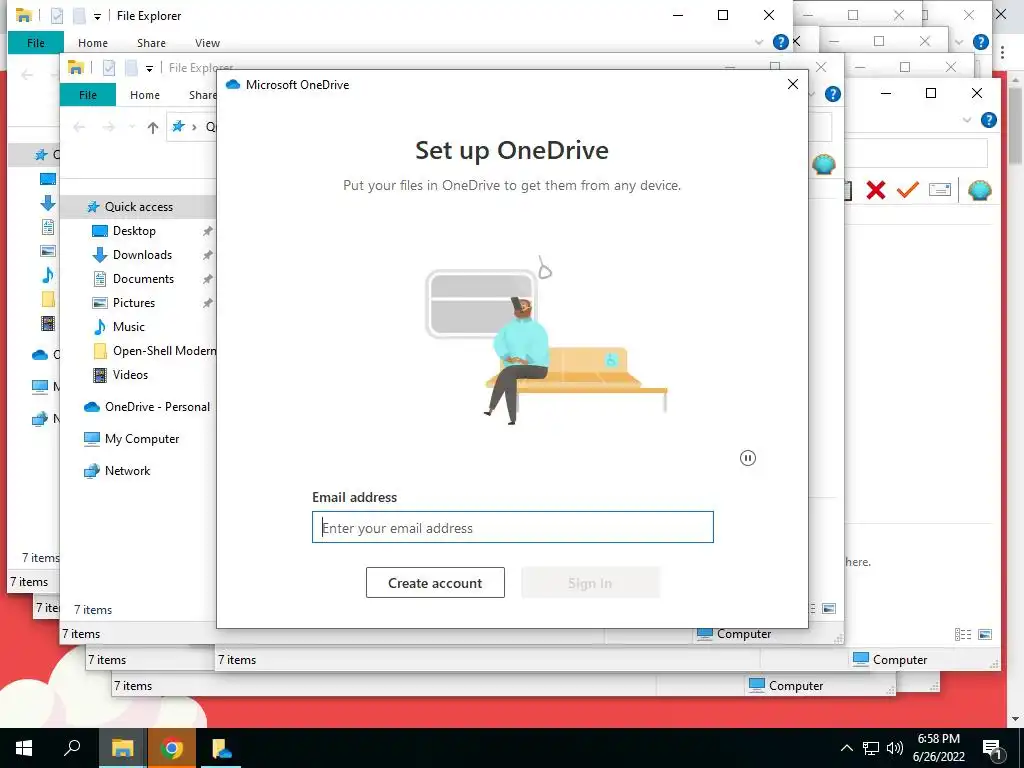Expand ribbon chevron beside active window's Help icon
The height and width of the screenshot is (768, 1024).
pos(759,42)
